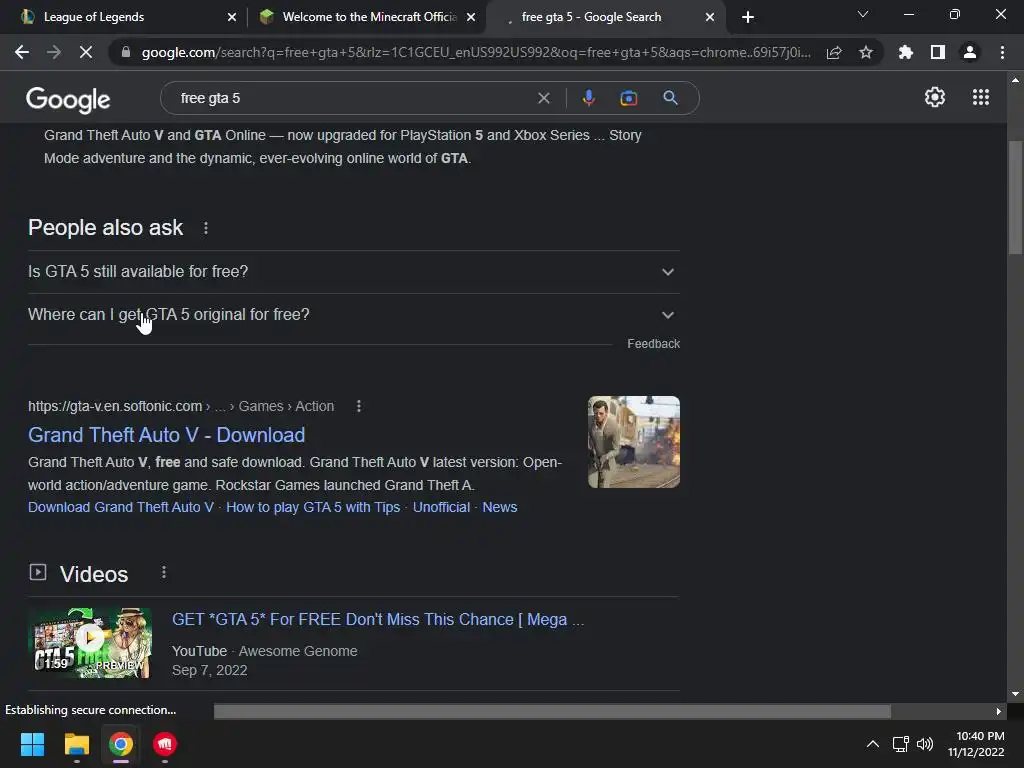Open network status in the tray
This screenshot has height=768, width=1024.
pos(901,744)
